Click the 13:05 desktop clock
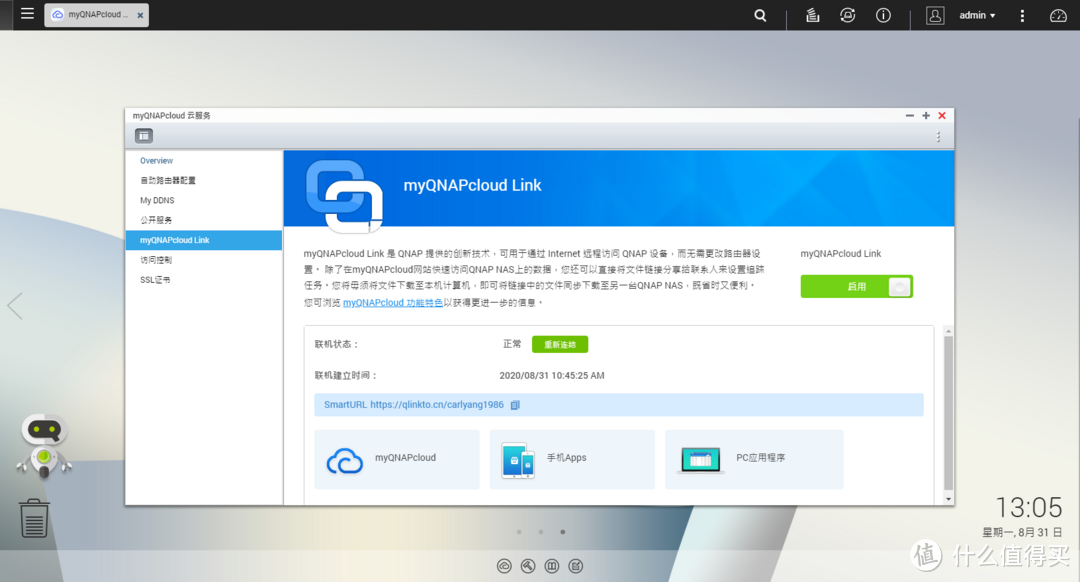Viewport: 1080px width, 582px height. (1029, 508)
